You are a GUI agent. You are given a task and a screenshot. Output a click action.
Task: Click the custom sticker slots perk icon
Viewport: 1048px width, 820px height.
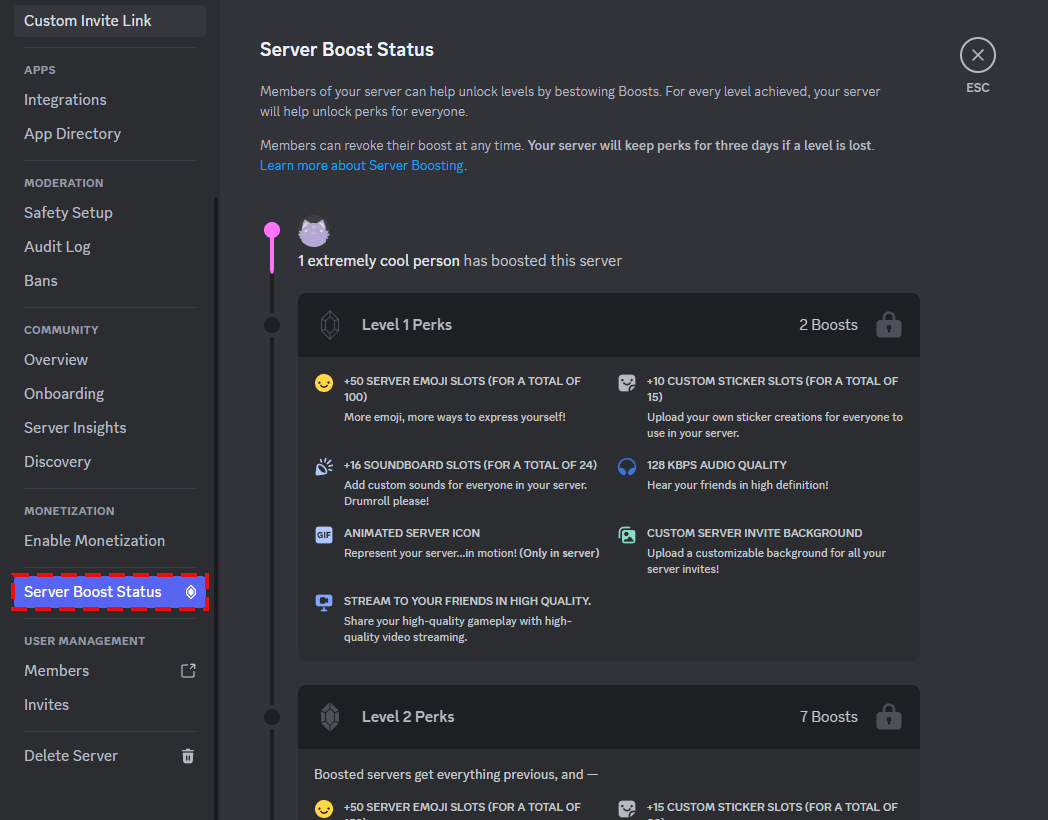coord(626,382)
